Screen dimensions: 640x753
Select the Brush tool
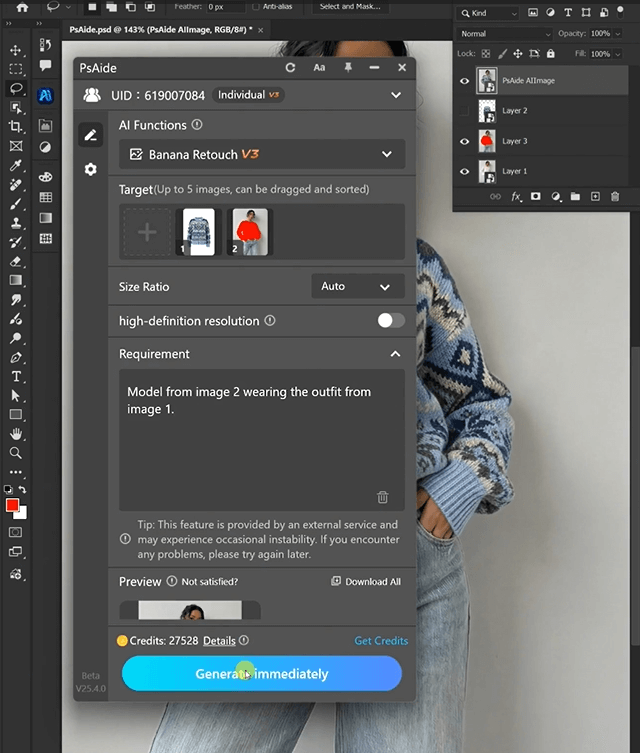tap(15, 204)
